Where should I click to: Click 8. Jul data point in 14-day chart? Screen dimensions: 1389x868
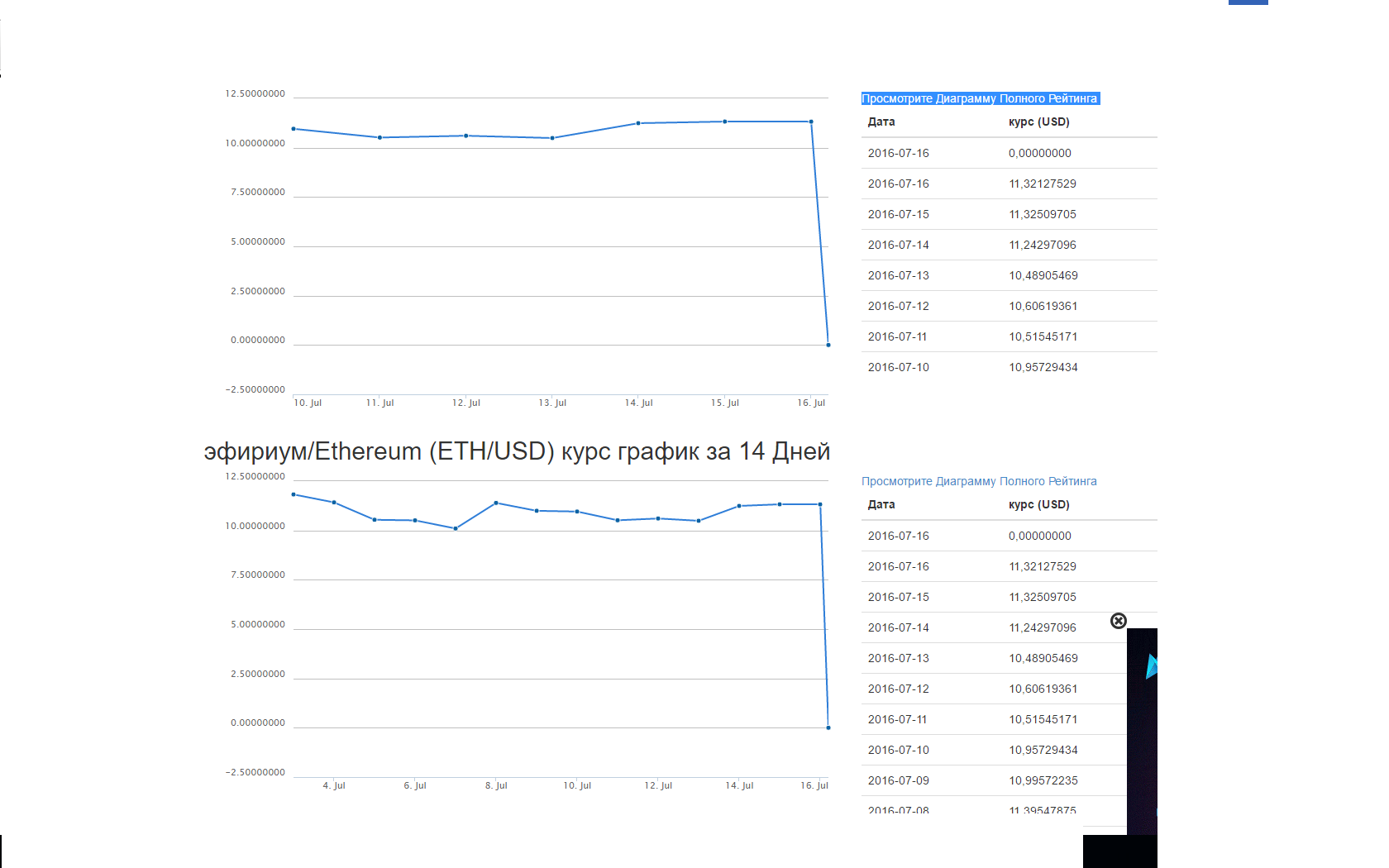tap(496, 503)
